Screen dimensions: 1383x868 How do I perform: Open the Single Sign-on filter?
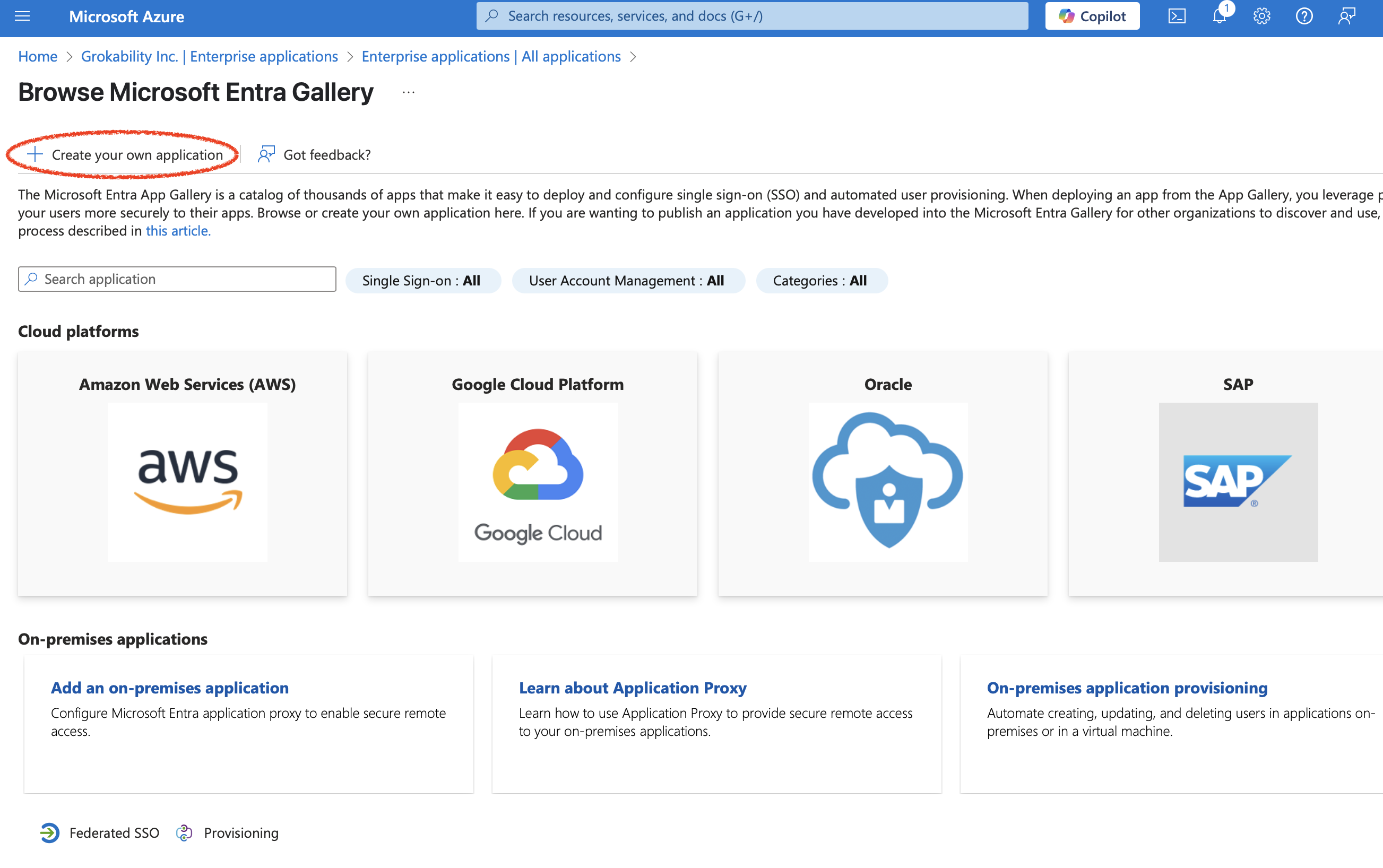pyautogui.click(x=423, y=281)
